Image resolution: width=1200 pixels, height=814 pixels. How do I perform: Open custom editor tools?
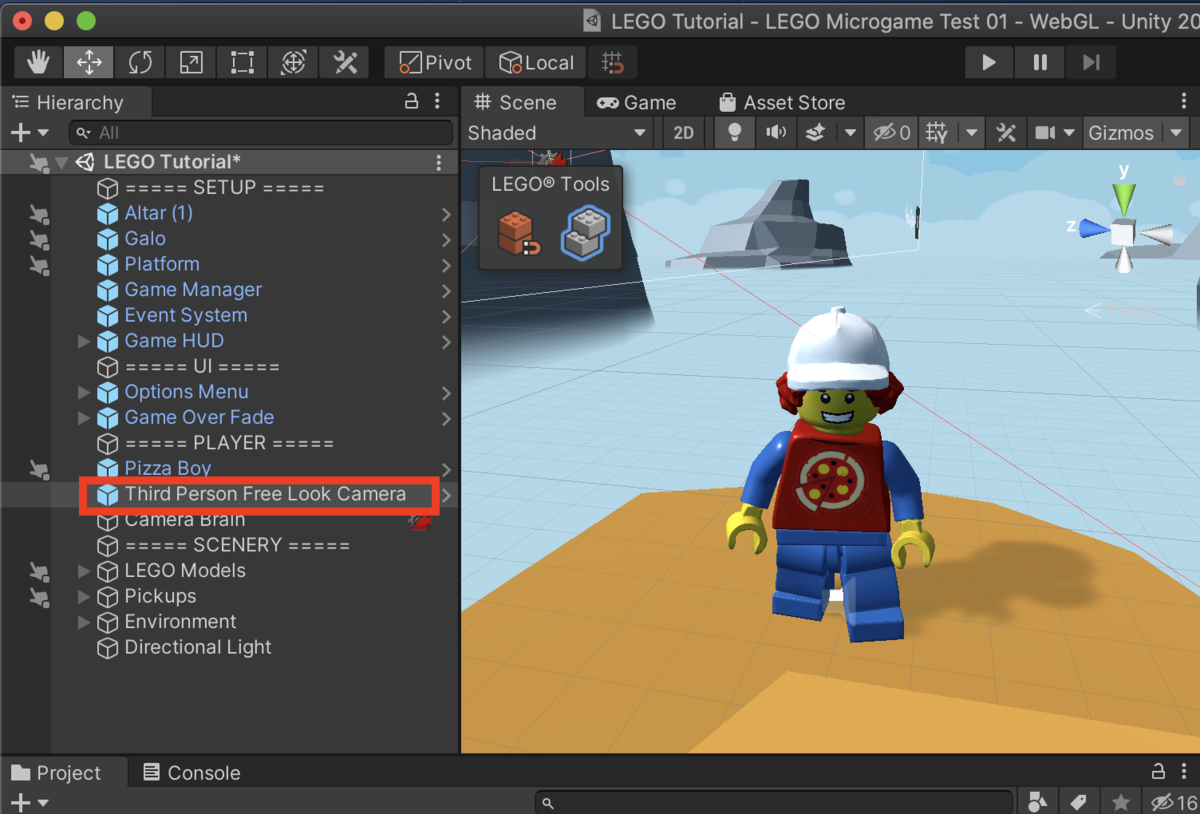(x=345, y=63)
